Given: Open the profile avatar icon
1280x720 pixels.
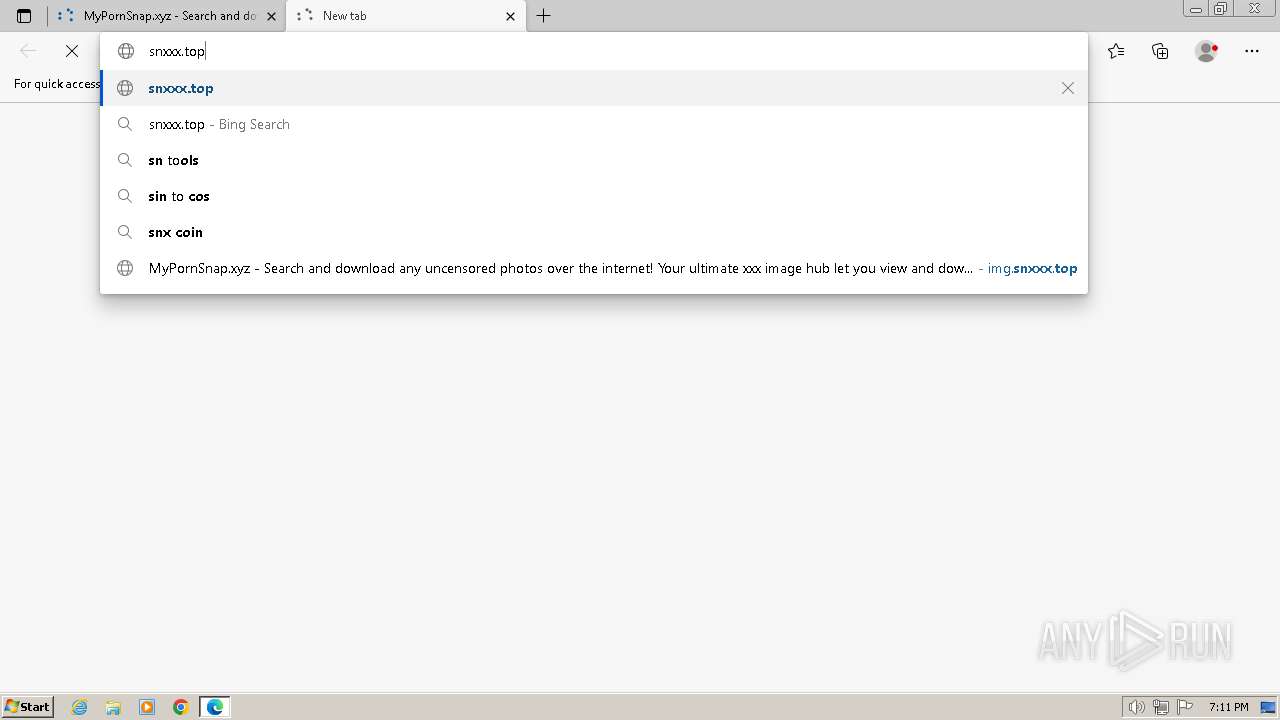Looking at the screenshot, I should point(1207,51).
